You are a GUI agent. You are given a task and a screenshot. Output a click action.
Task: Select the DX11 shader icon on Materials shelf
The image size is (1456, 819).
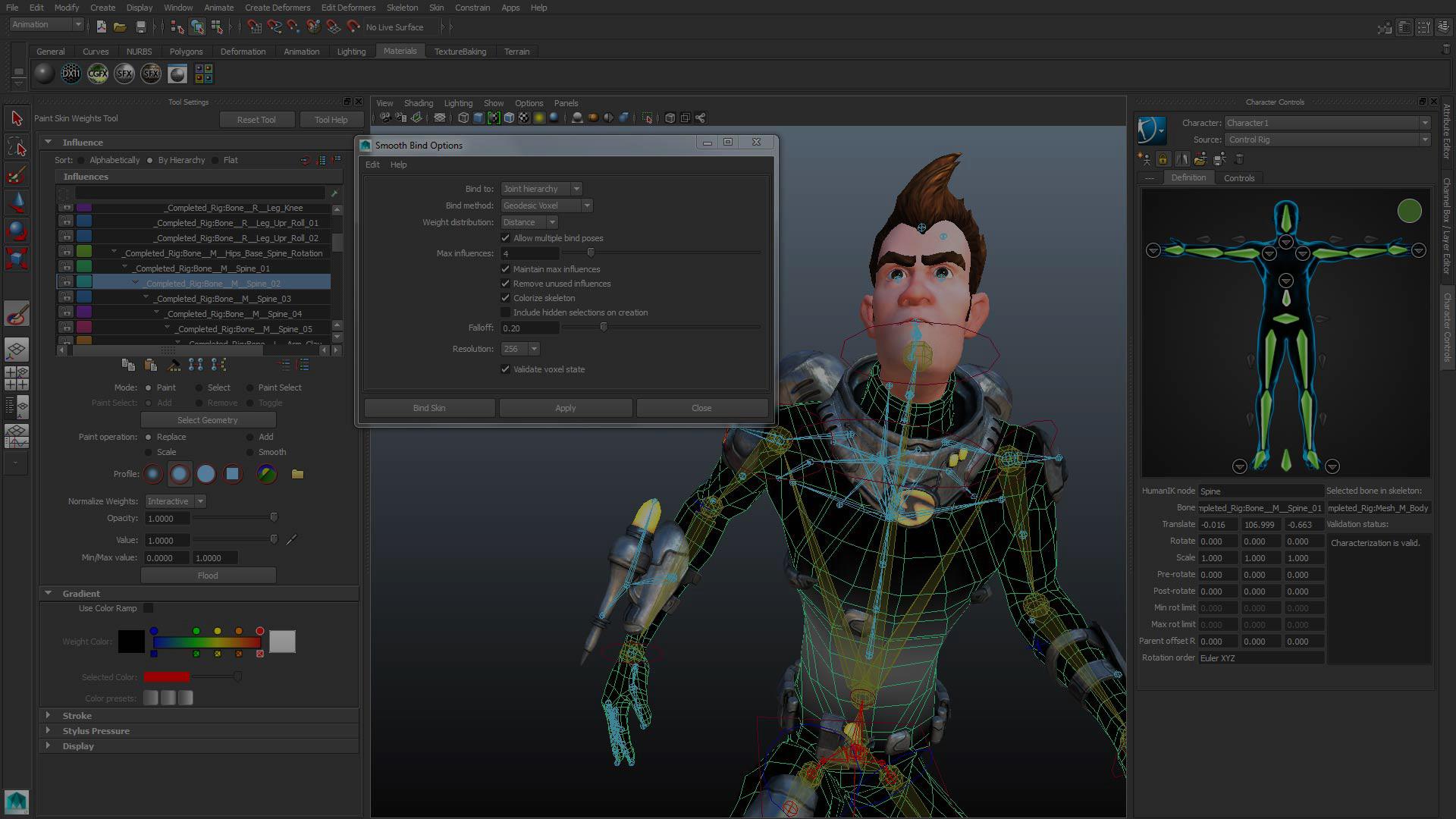(x=71, y=74)
